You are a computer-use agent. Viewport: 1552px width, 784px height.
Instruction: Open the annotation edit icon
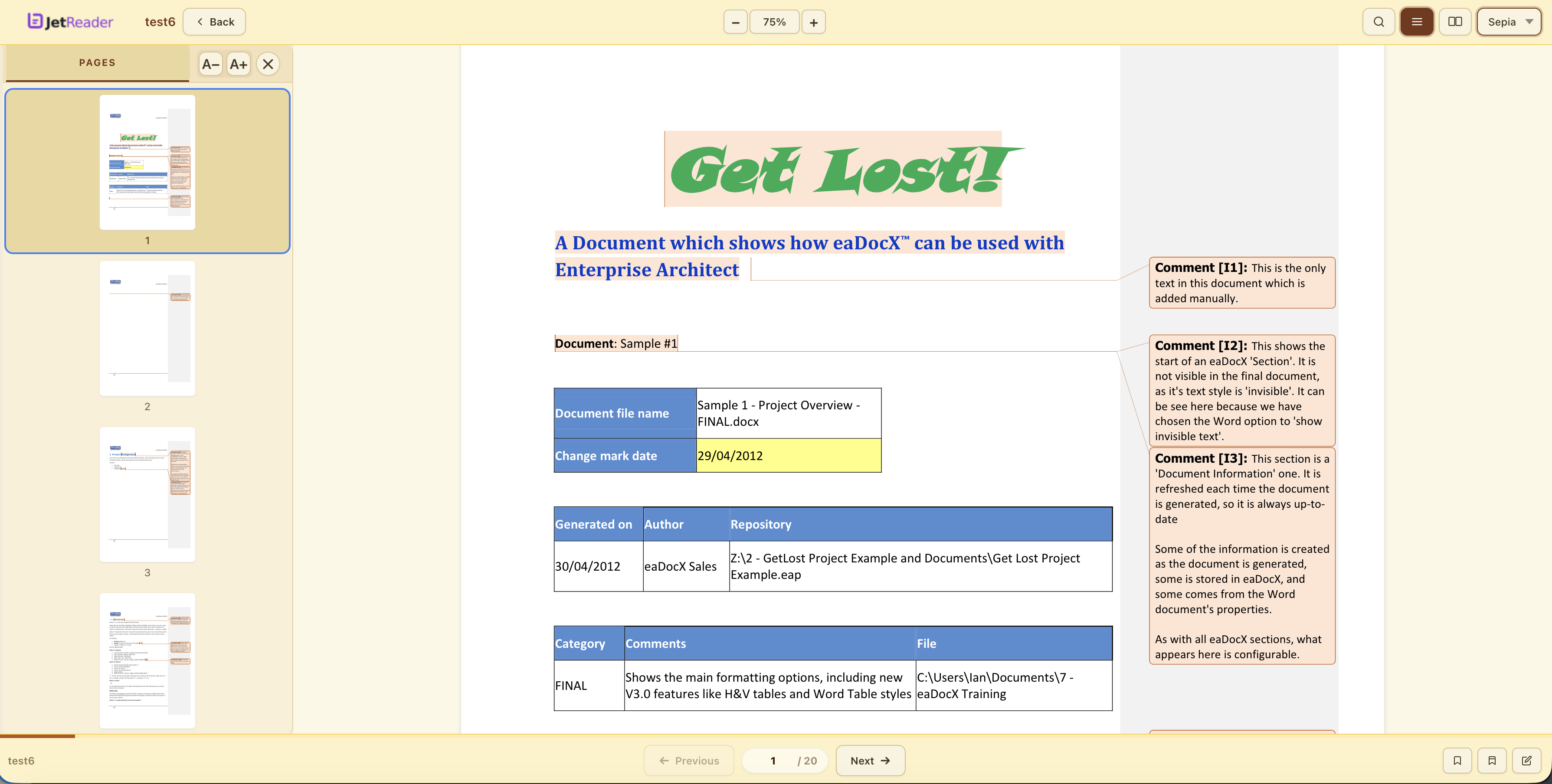click(1527, 761)
